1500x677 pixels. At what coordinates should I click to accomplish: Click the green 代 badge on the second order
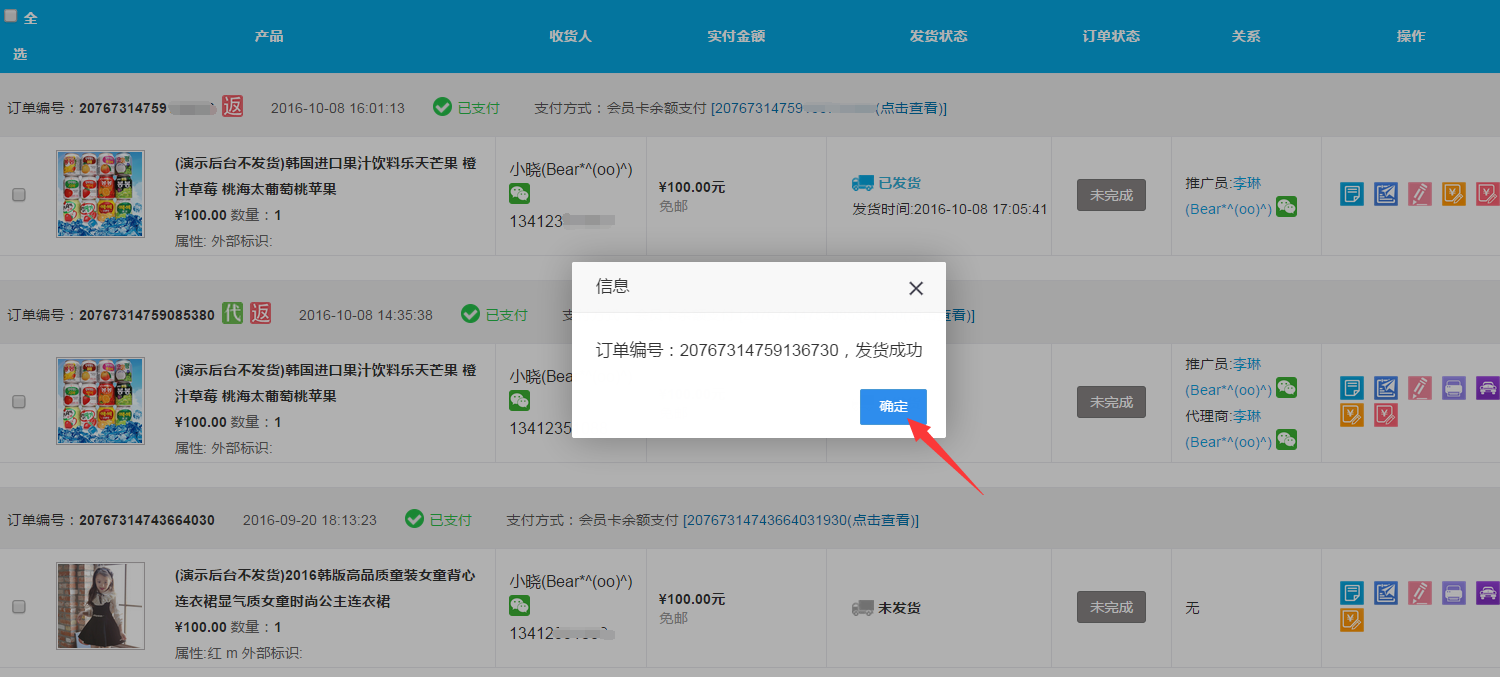tap(232, 313)
